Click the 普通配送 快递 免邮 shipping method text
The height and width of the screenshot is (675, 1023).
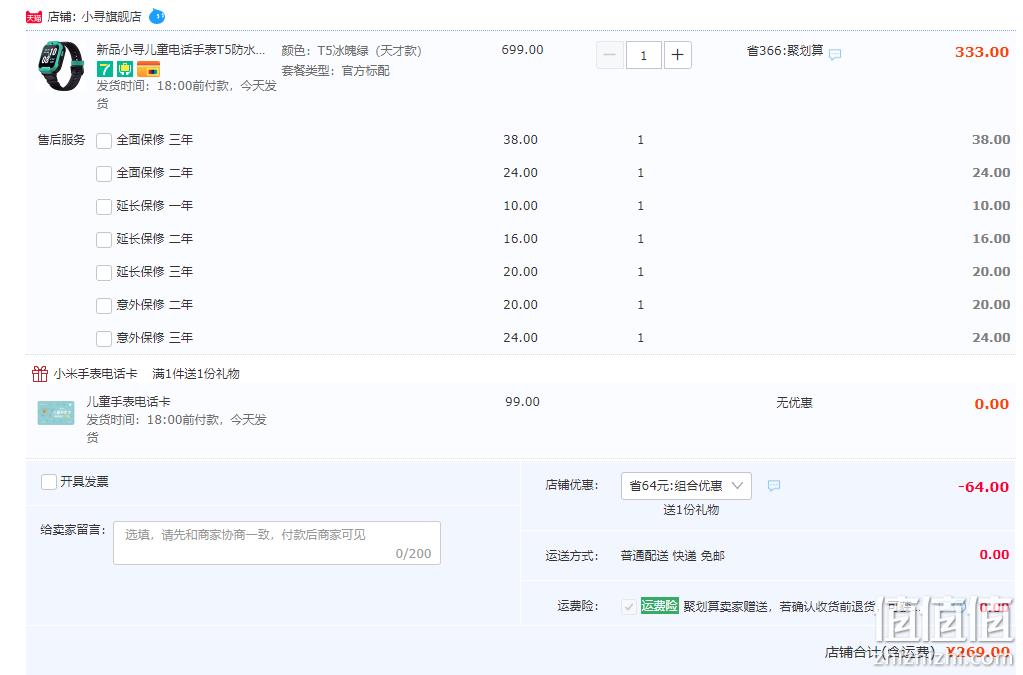point(672,556)
